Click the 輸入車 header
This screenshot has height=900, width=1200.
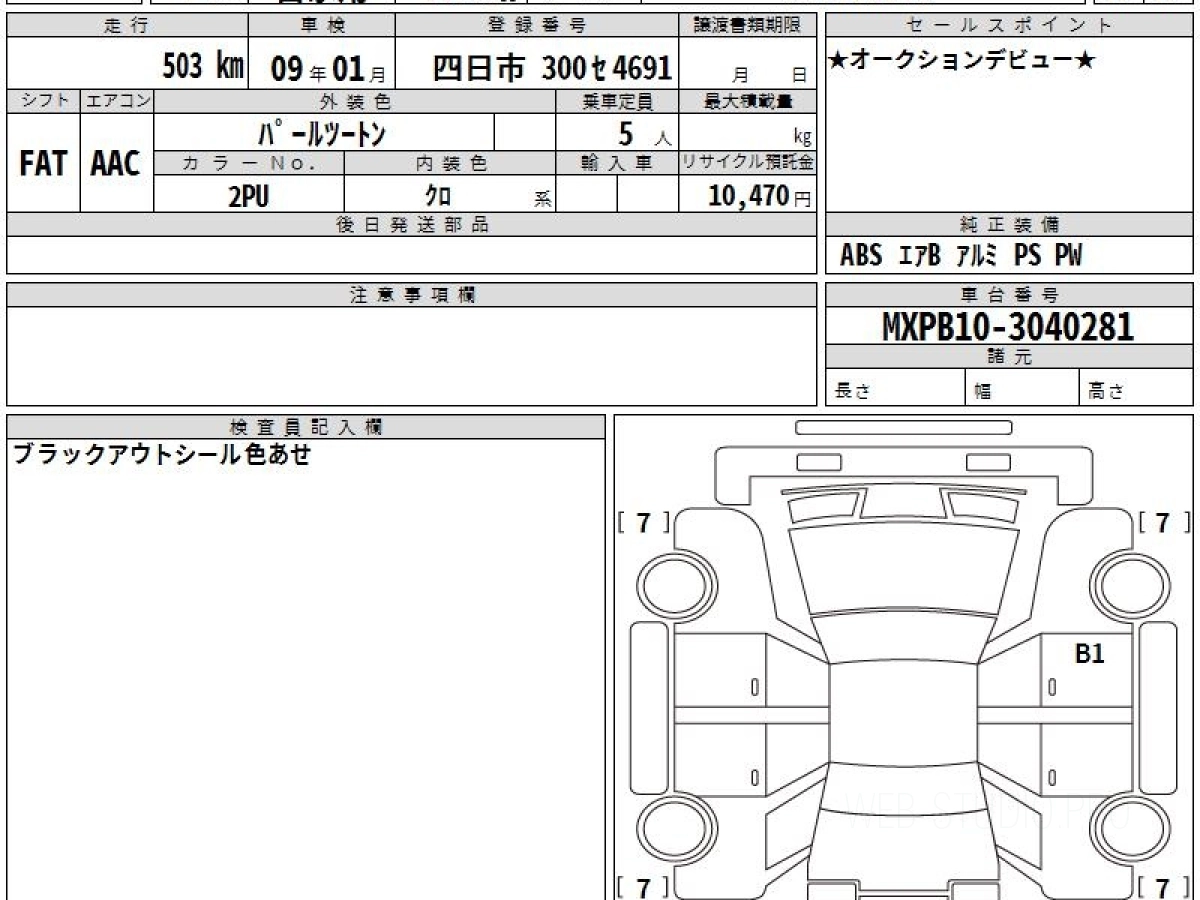tap(617, 163)
